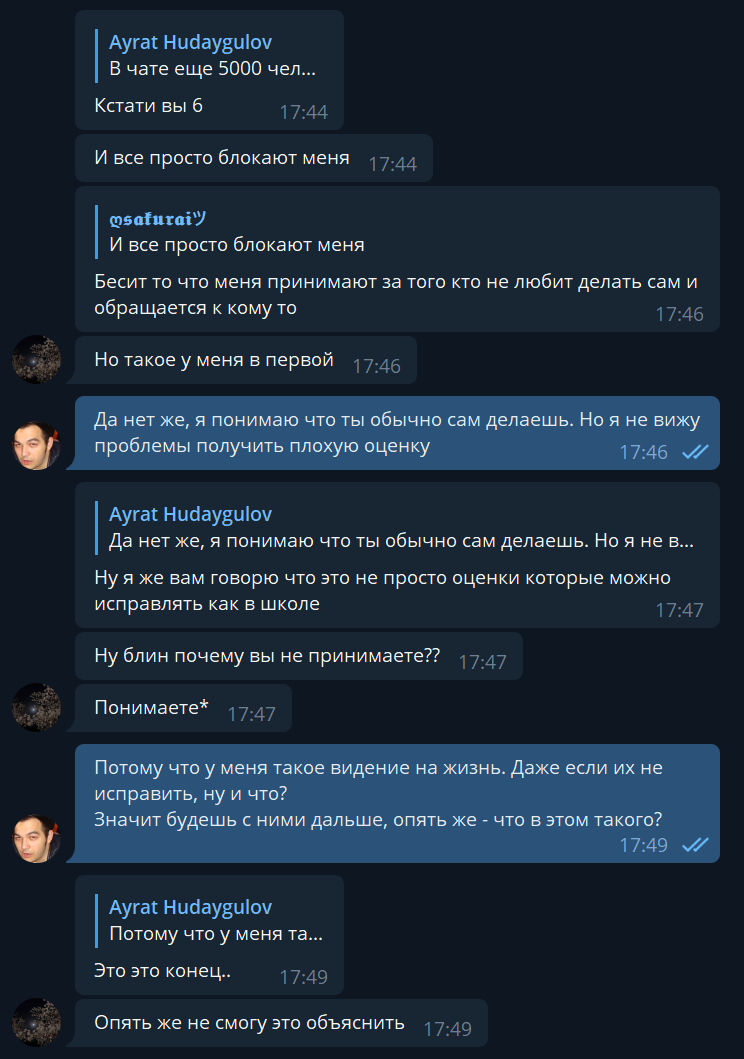The height and width of the screenshot is (1059, 744).
Task: Click the message "Кстати вы 6"
Action: (149, 105)
